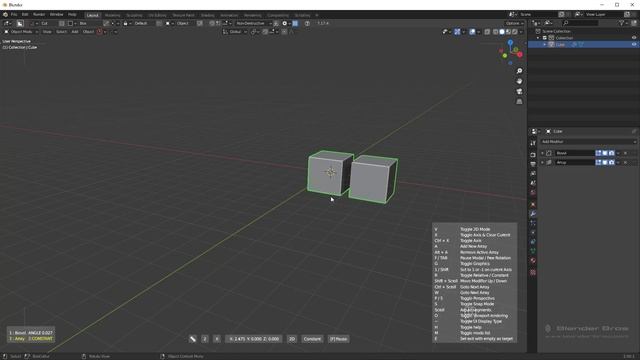
Task: Open the View menu in viewport header
Action: 47,32
